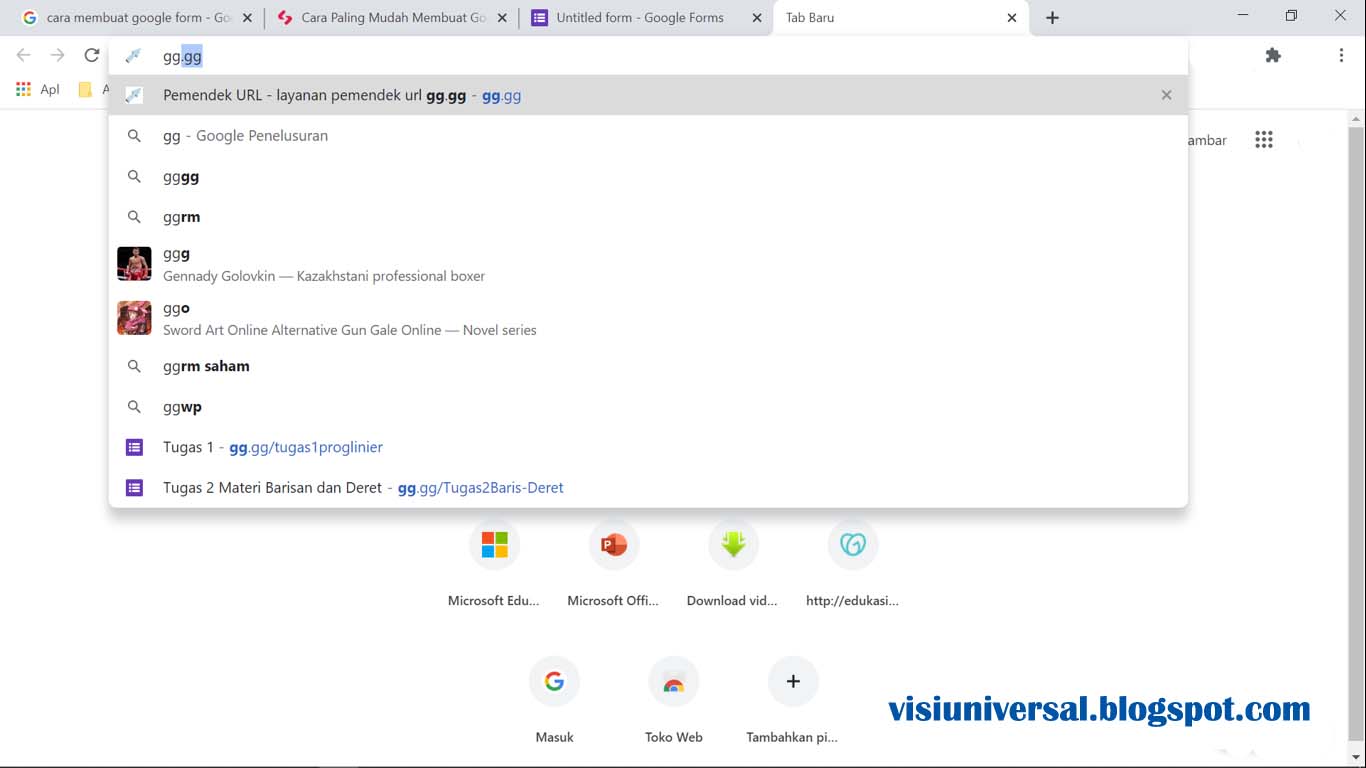Open Chrome's three-dot menu
1366x768 pixels.
click(1343, 56)
